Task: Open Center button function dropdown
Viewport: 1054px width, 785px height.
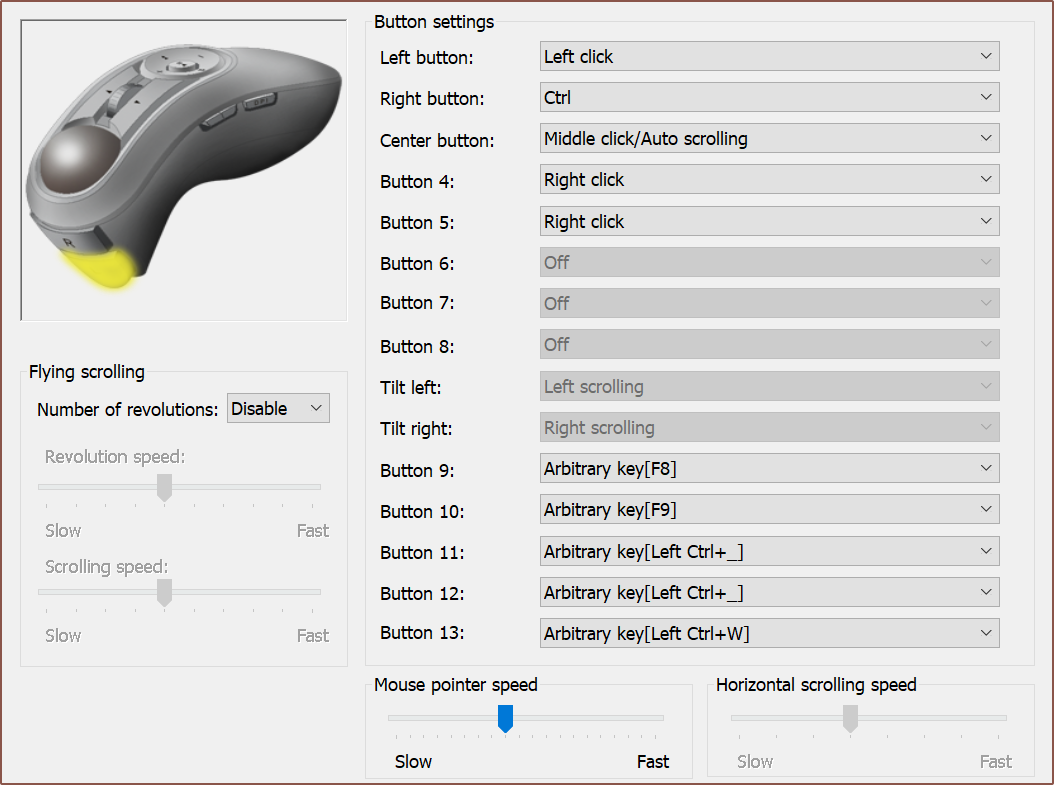Action: (x=768, y=139)
